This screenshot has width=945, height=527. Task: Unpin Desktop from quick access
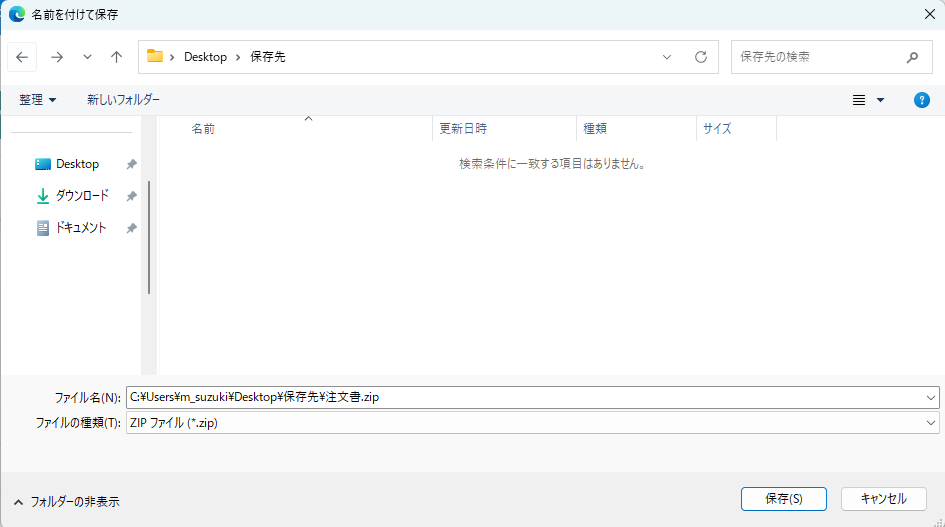[131, 164]
